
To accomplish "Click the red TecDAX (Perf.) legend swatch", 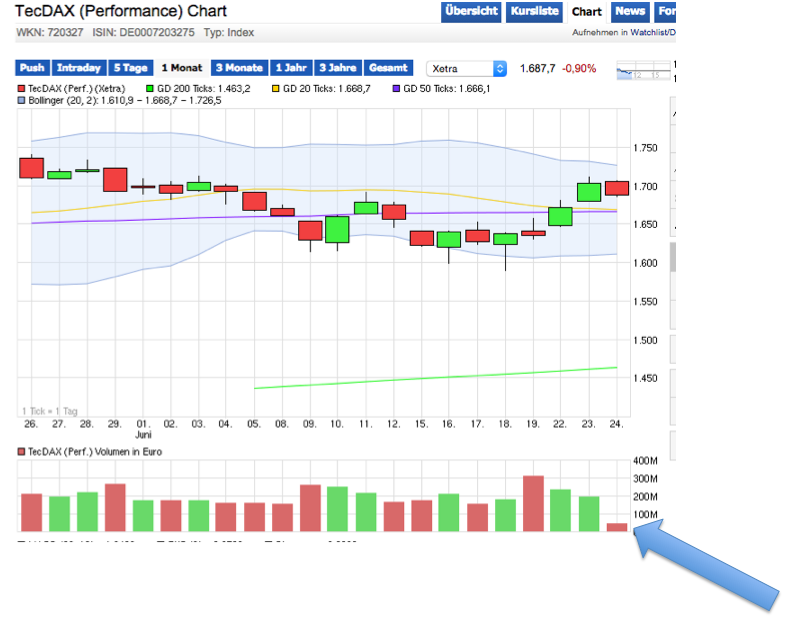I will click(x=21, y=89).
